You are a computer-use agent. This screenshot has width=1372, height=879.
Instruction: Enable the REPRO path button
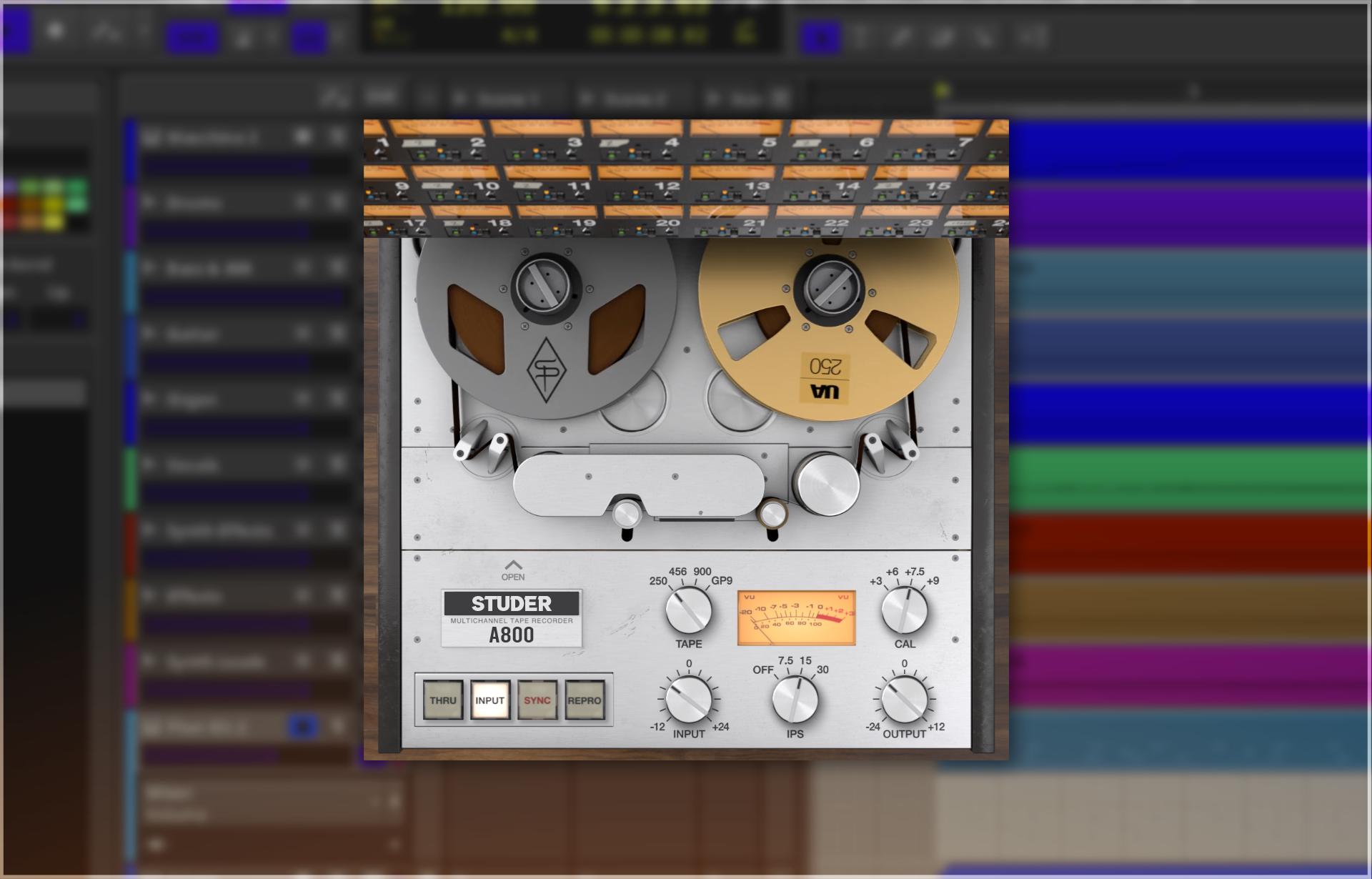(585, 700)
